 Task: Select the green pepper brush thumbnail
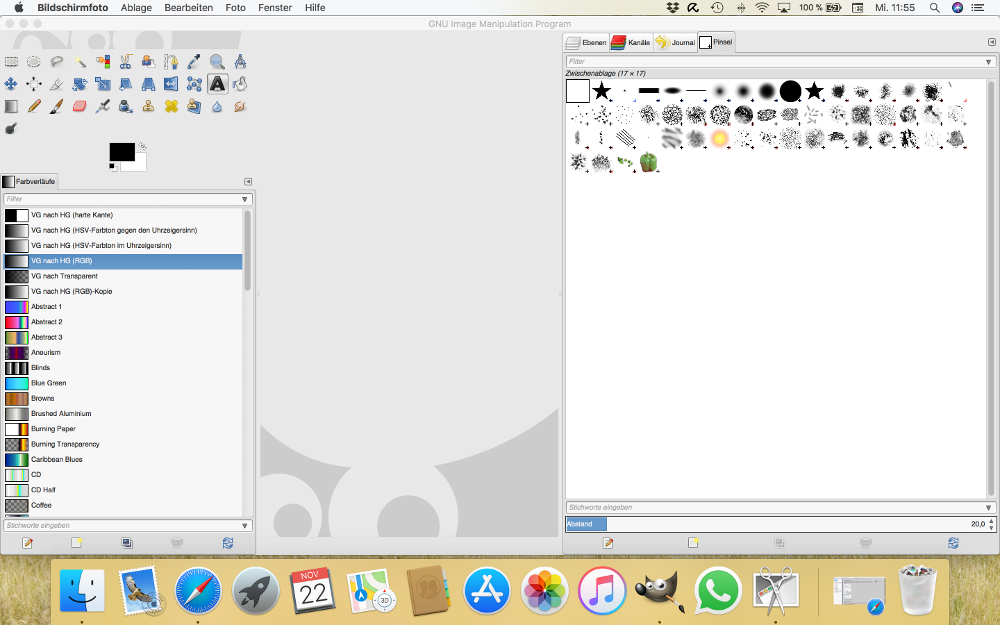[648, 161]
